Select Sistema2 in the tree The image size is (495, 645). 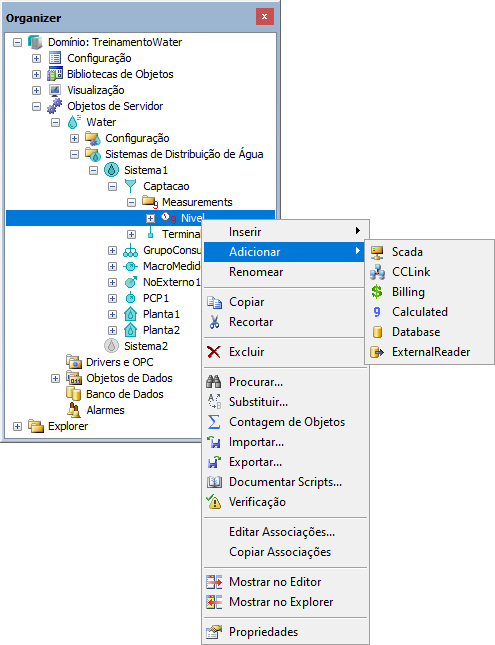146,346
